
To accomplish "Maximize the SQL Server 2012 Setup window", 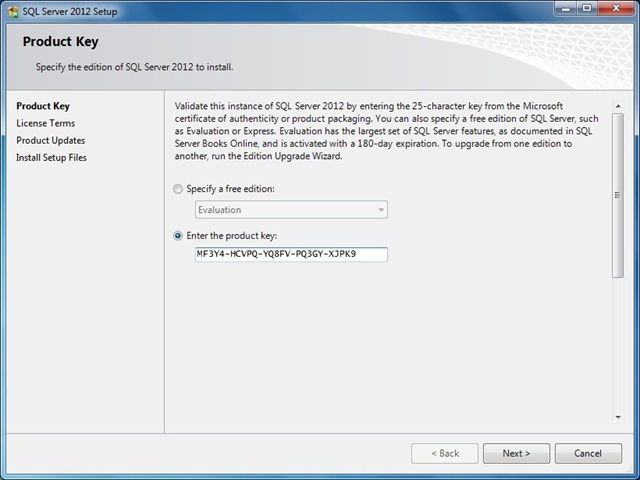I will pos(587,8).
